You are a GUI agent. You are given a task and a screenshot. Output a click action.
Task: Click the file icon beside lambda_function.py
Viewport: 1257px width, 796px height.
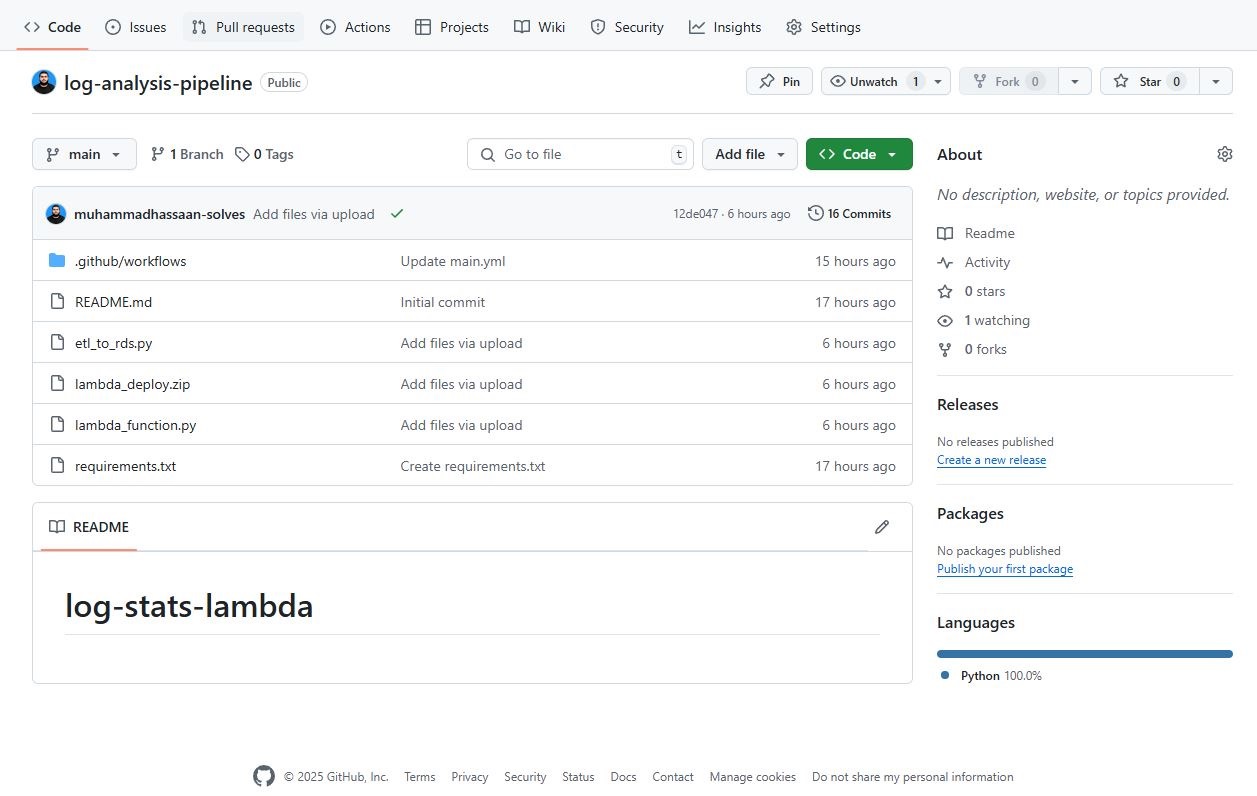[x=57, y=425]
